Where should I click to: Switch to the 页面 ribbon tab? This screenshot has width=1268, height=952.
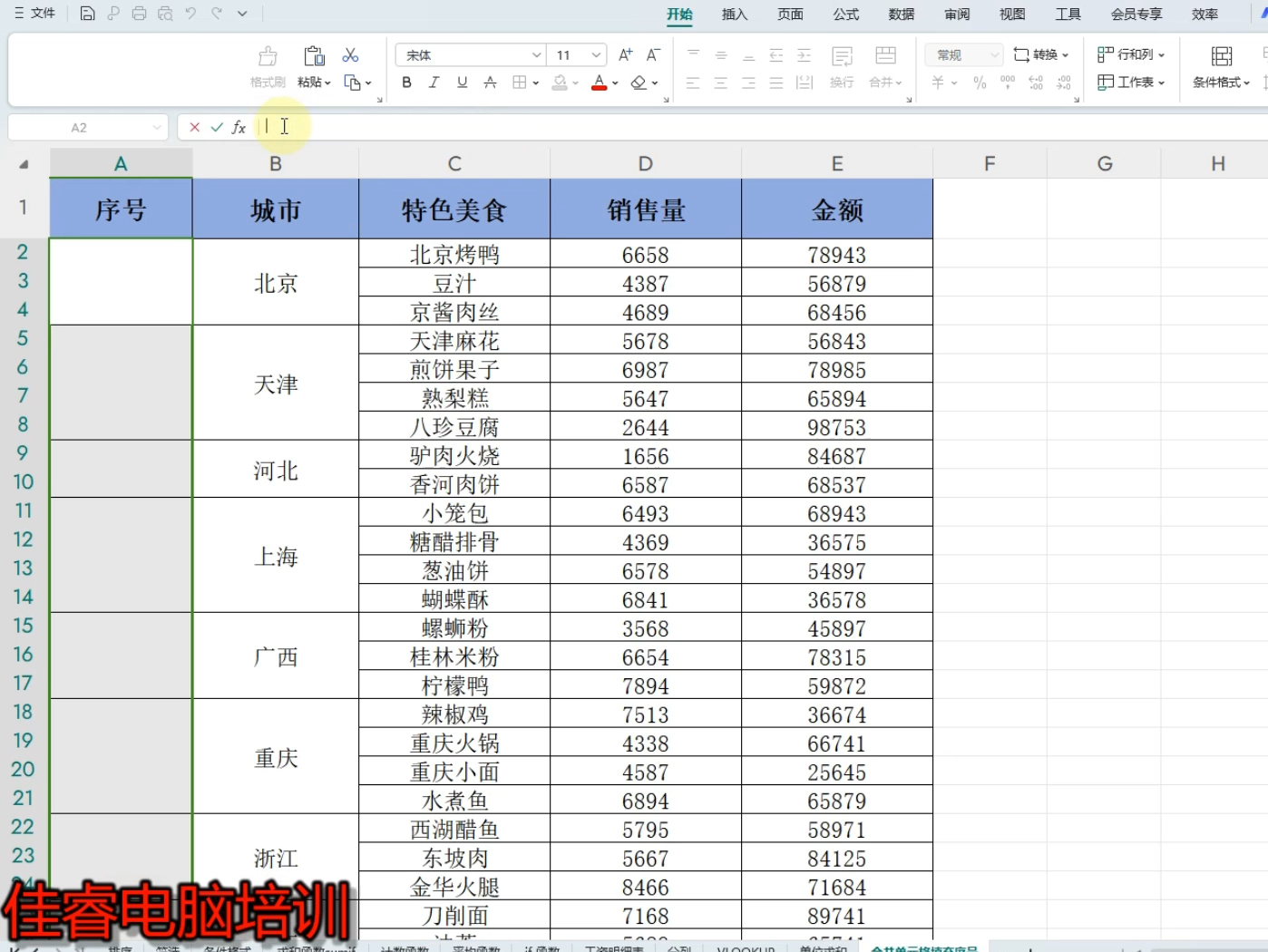(x=790, y=15)
